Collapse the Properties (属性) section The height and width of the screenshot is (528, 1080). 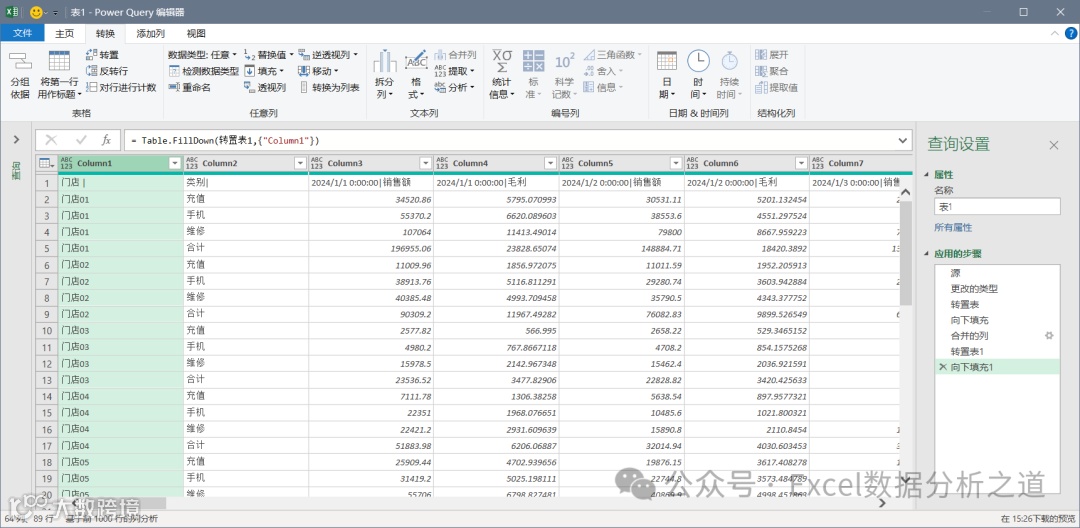point(926,175)
